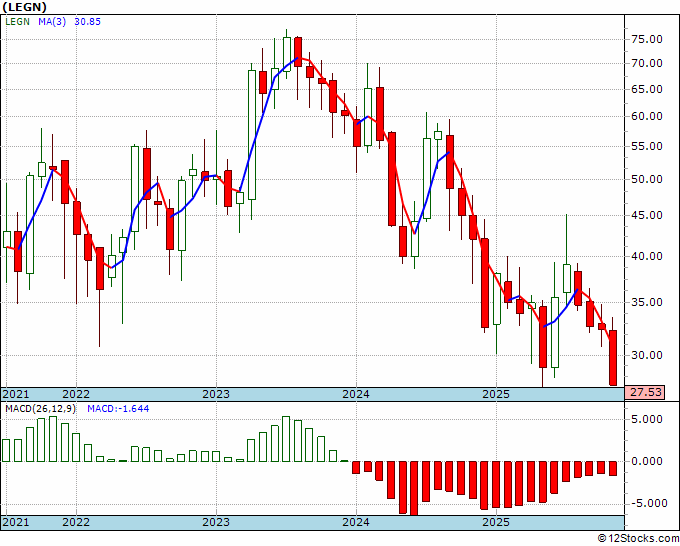Click the 45.00 price axis label
680x546 pixels.
pos(647,215)
